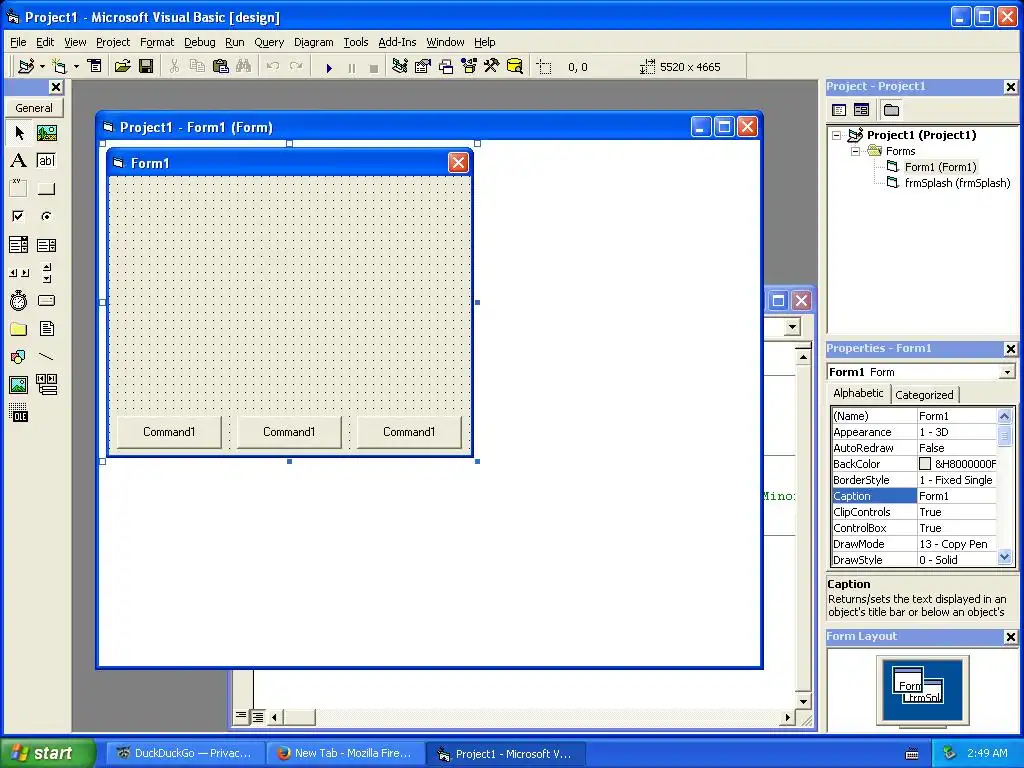Click View Code icon in Project panel

click(839, 110)
